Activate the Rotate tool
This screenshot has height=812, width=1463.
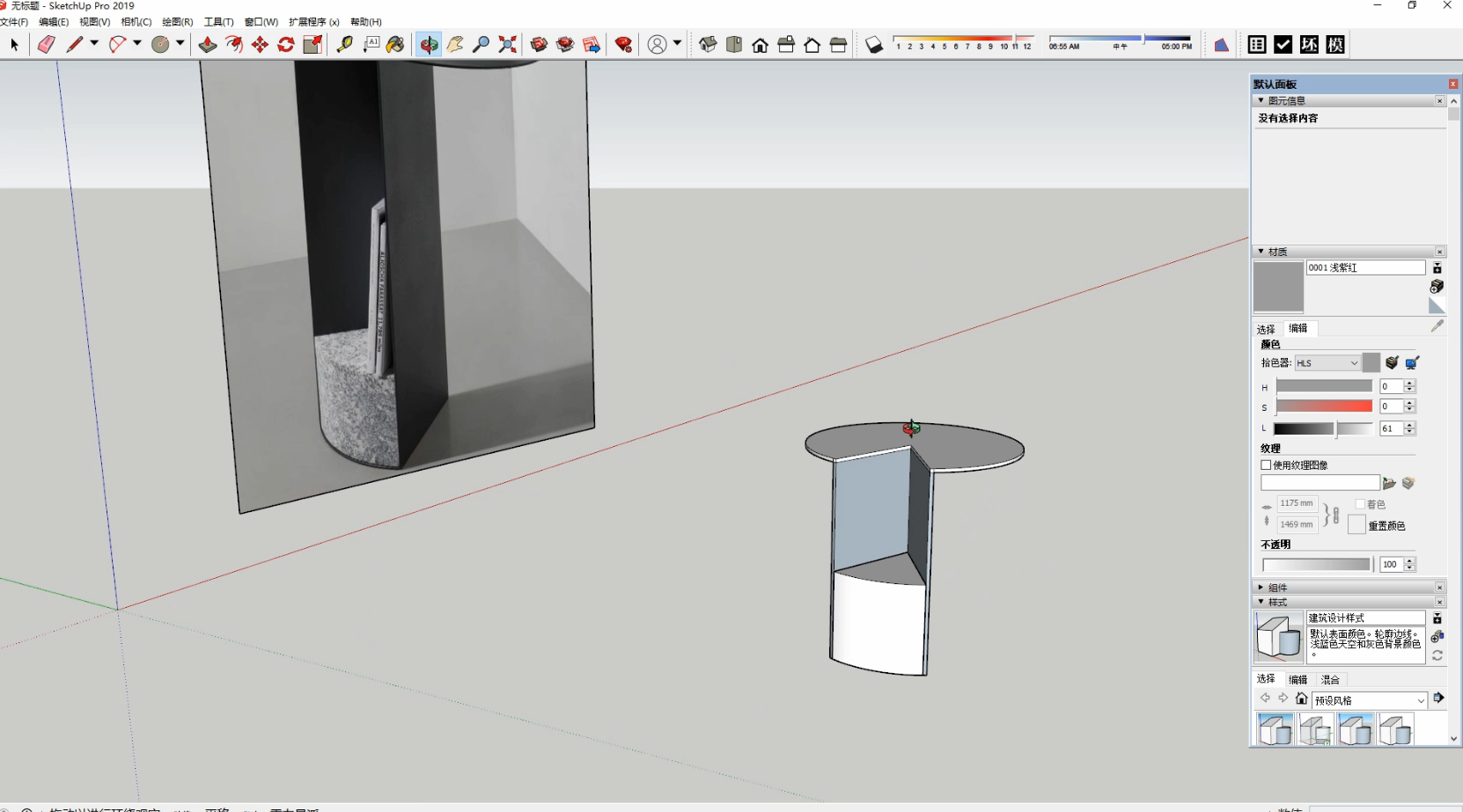286,44
